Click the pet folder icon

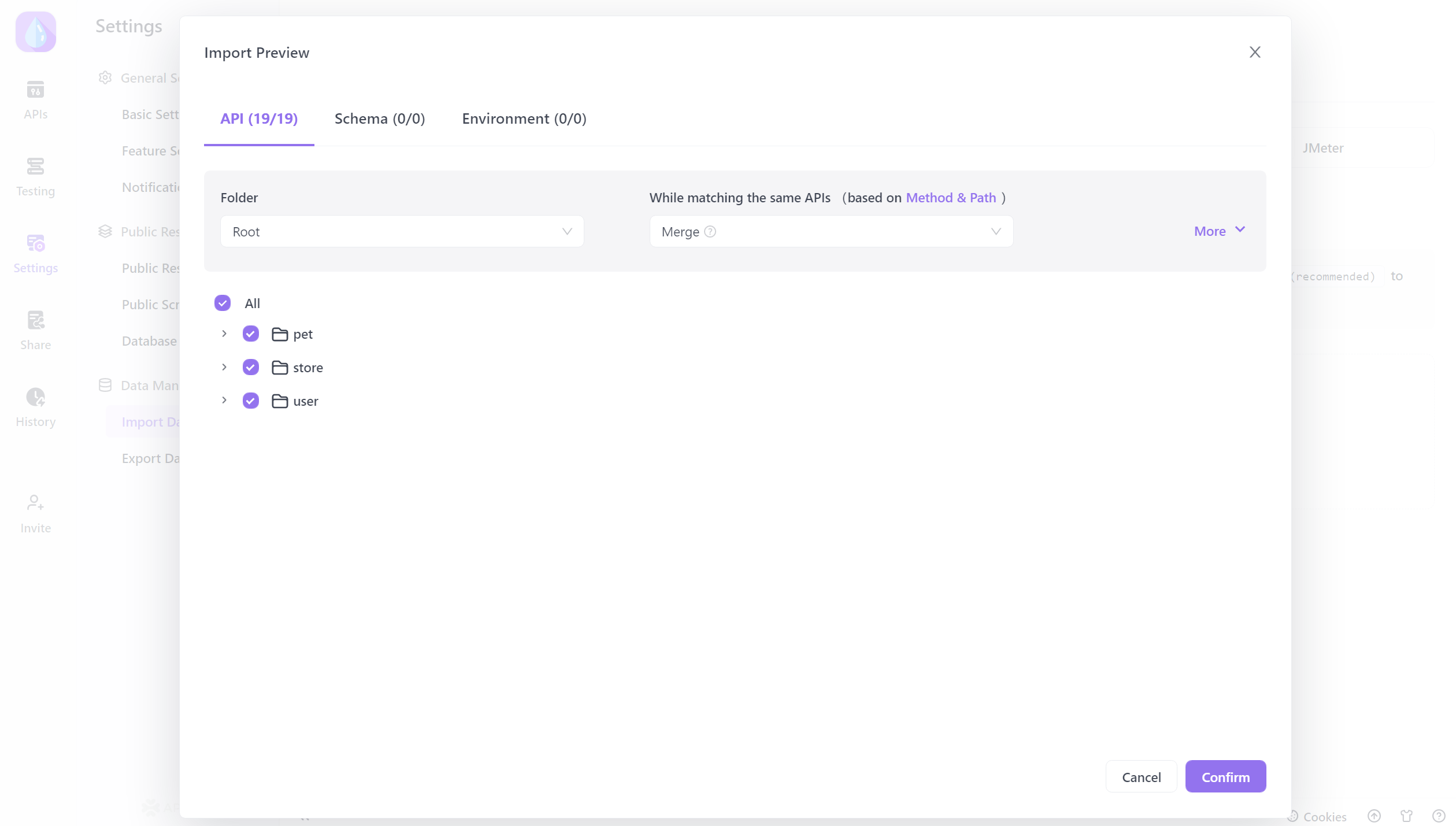click(280, 334)
